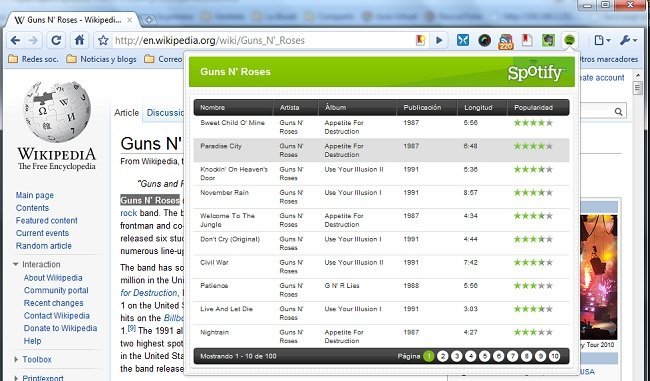Screen dimensions: 650x381
Task: Open Donate to Wikipedia link
Action: 60,328
